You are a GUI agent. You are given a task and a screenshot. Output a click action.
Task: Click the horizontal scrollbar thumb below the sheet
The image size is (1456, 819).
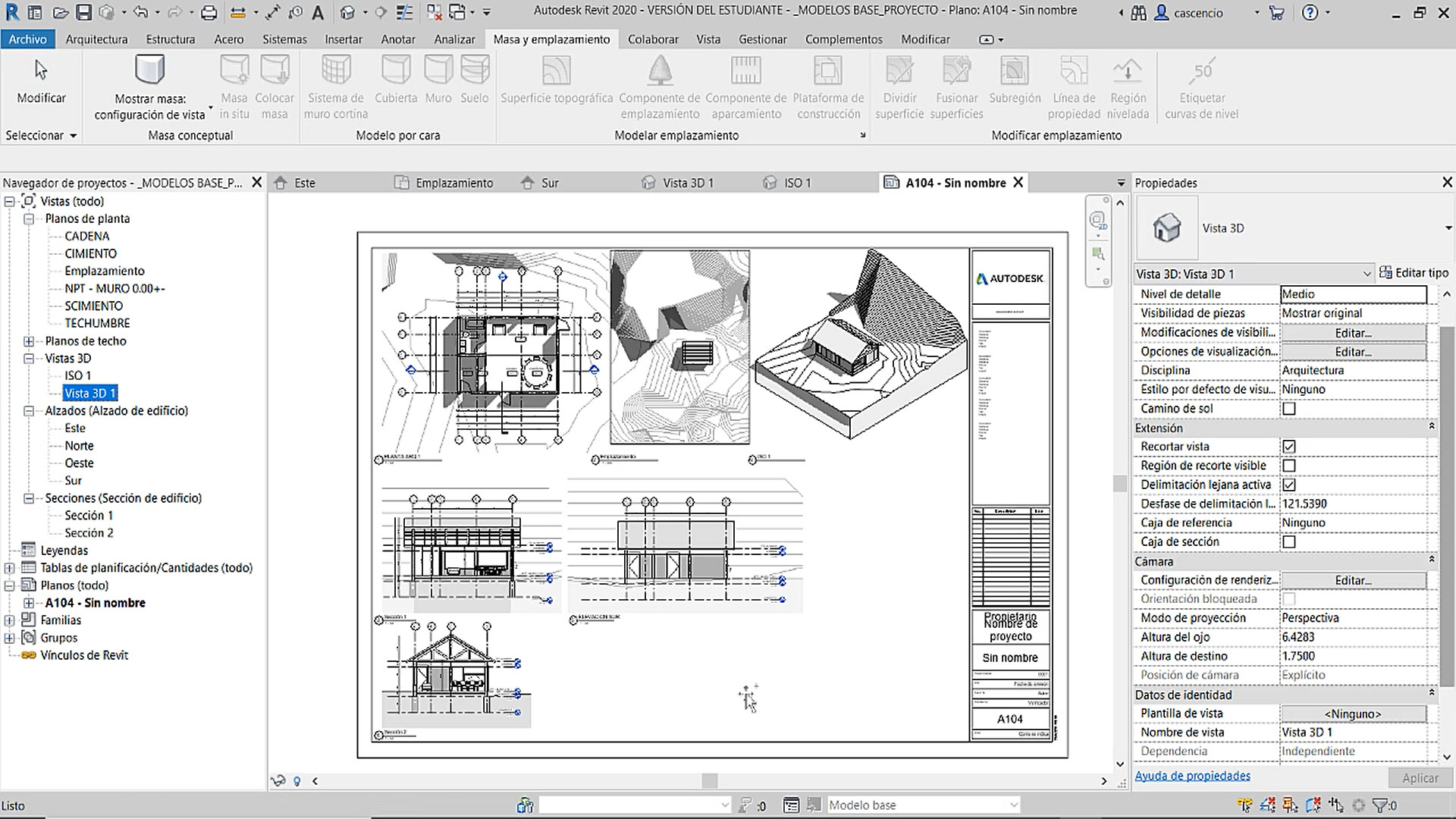tap(709, 780)
